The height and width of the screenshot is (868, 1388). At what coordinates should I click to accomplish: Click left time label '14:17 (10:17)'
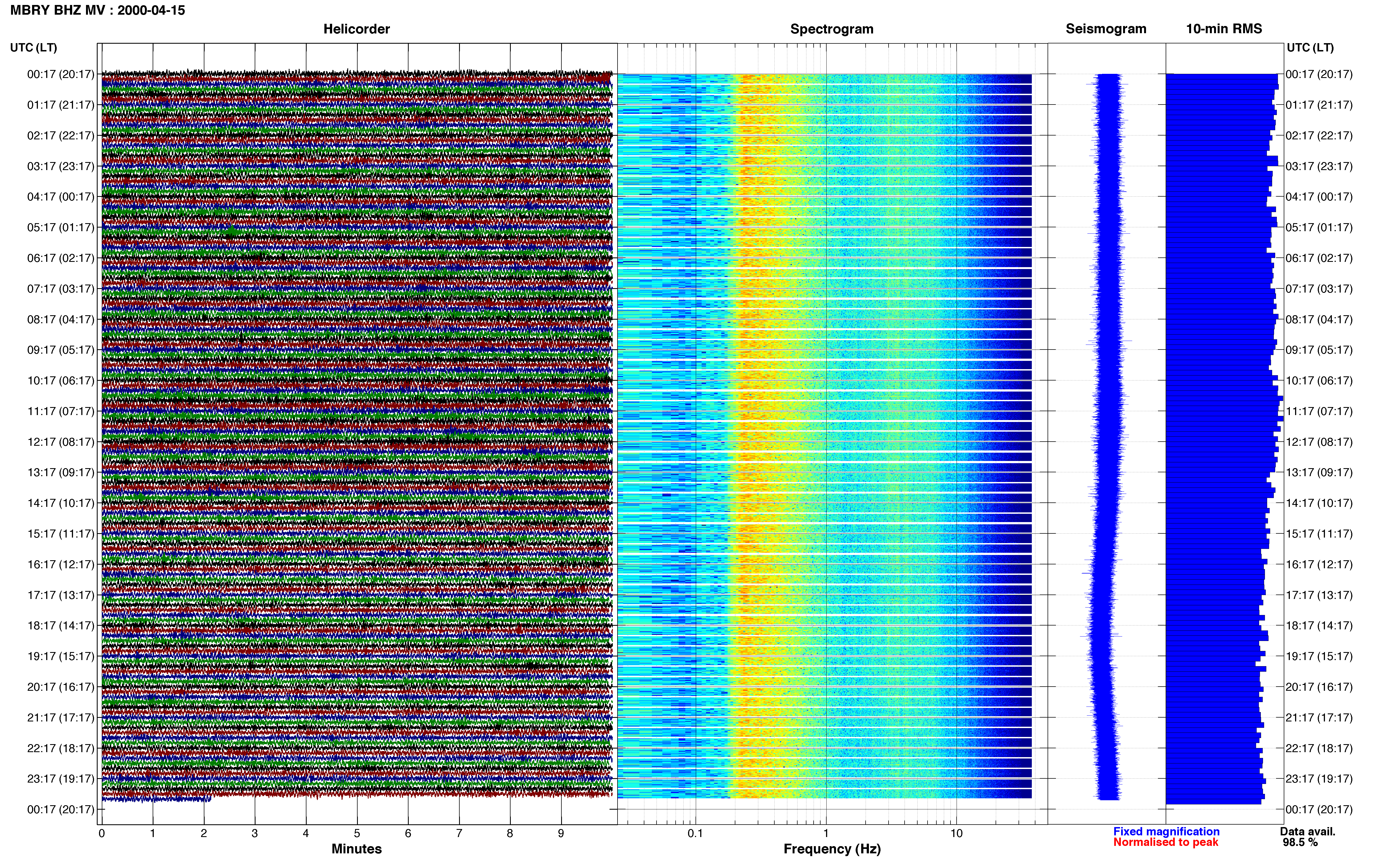tap(61, 504)
